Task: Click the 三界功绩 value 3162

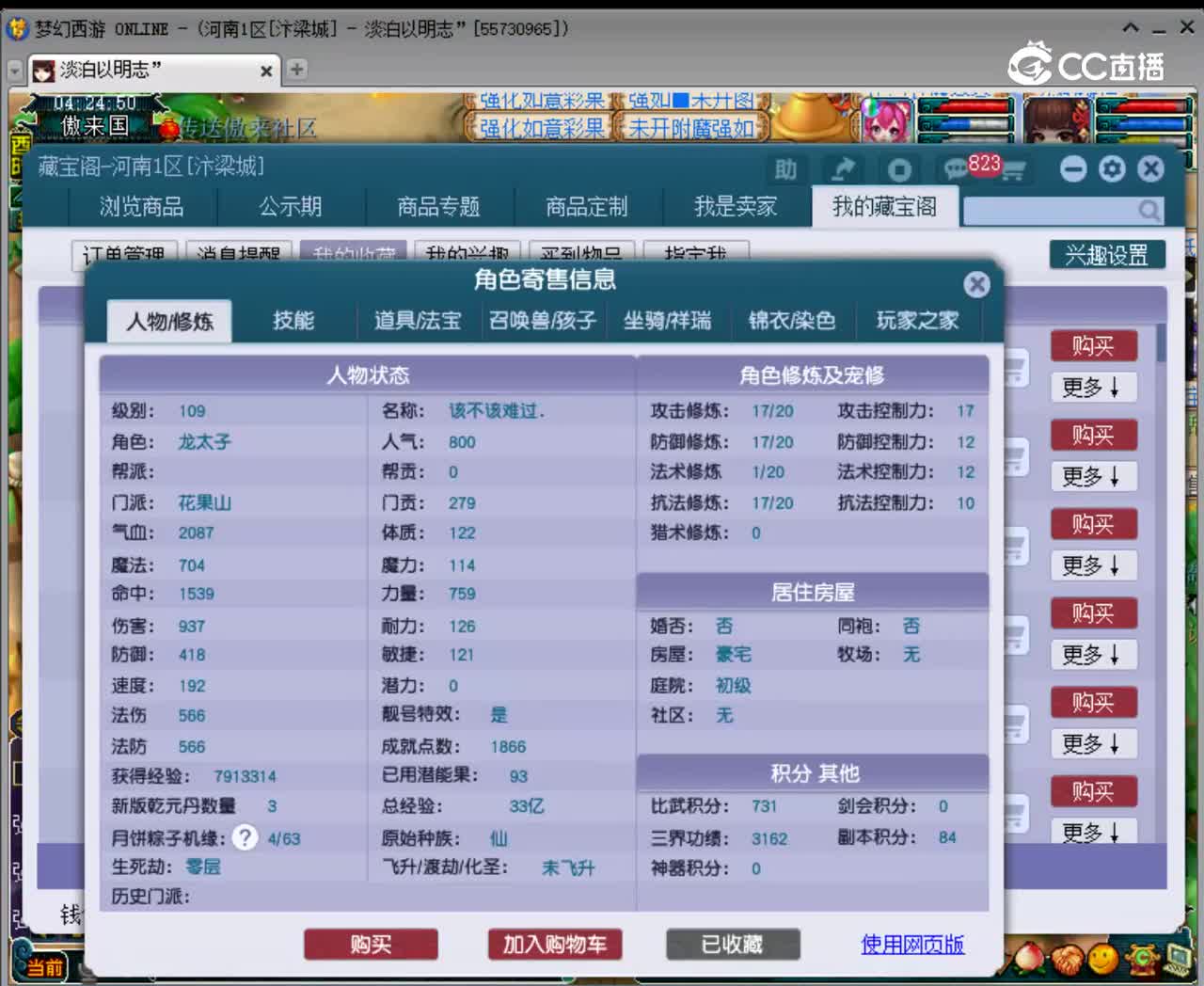Action: pyautogui.click(x=769, y=838)
